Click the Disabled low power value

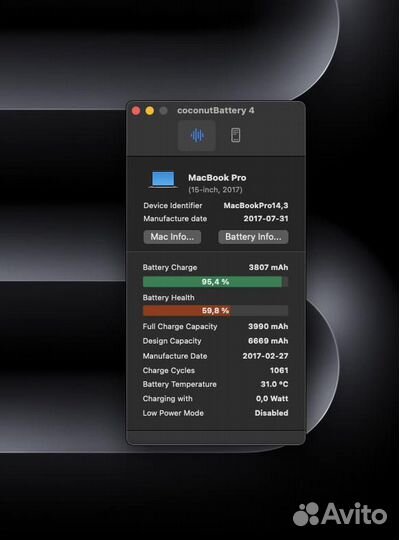pyautogui.click(x=271, y=413)
